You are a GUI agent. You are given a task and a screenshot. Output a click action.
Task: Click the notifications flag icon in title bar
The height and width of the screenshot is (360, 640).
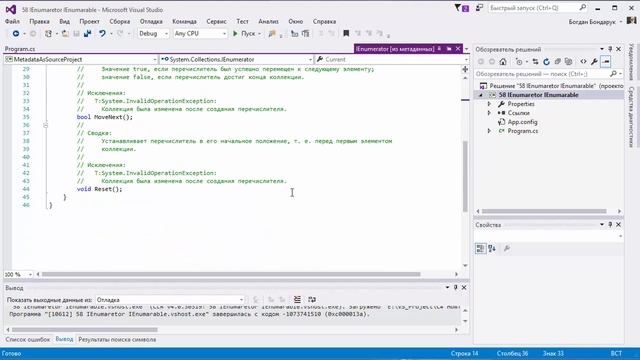(461, 8)
